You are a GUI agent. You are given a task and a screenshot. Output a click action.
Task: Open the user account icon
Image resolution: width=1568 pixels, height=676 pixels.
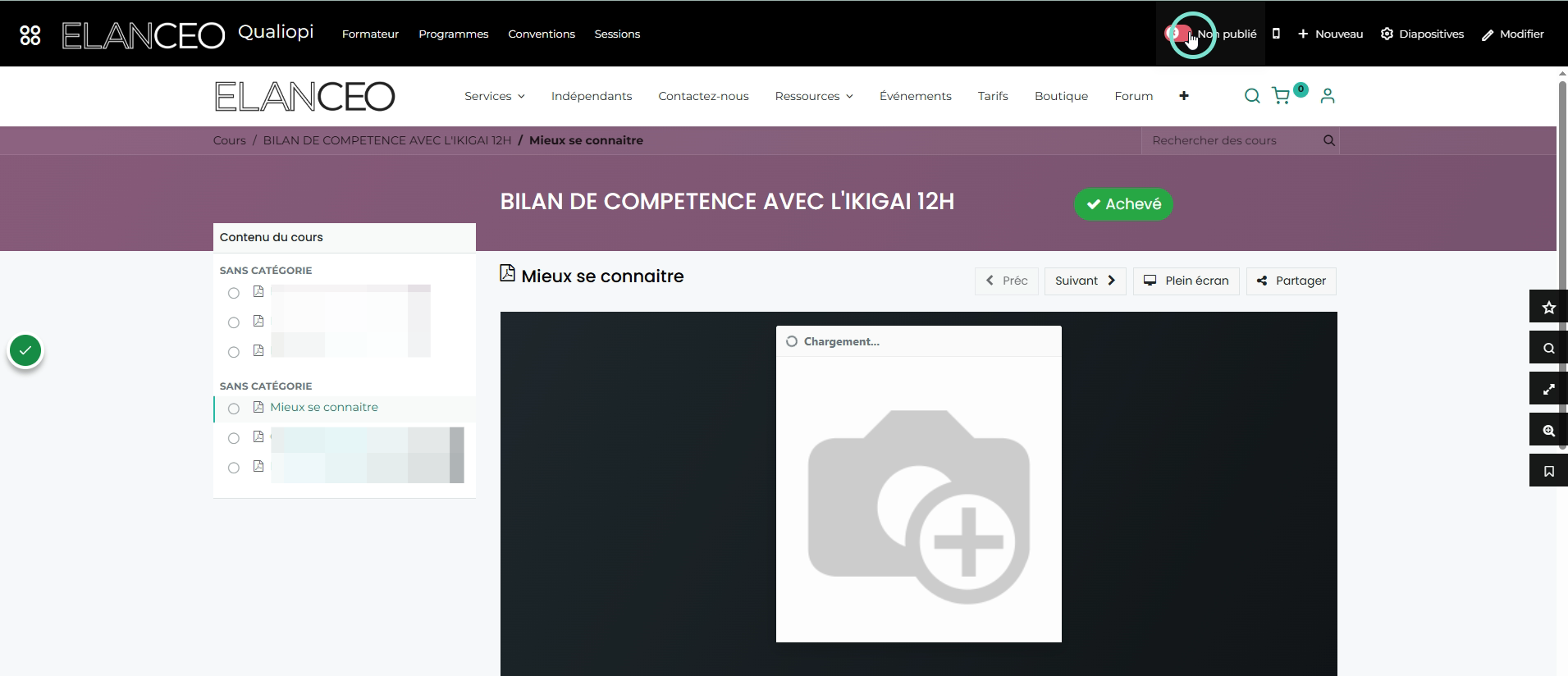1328,96
